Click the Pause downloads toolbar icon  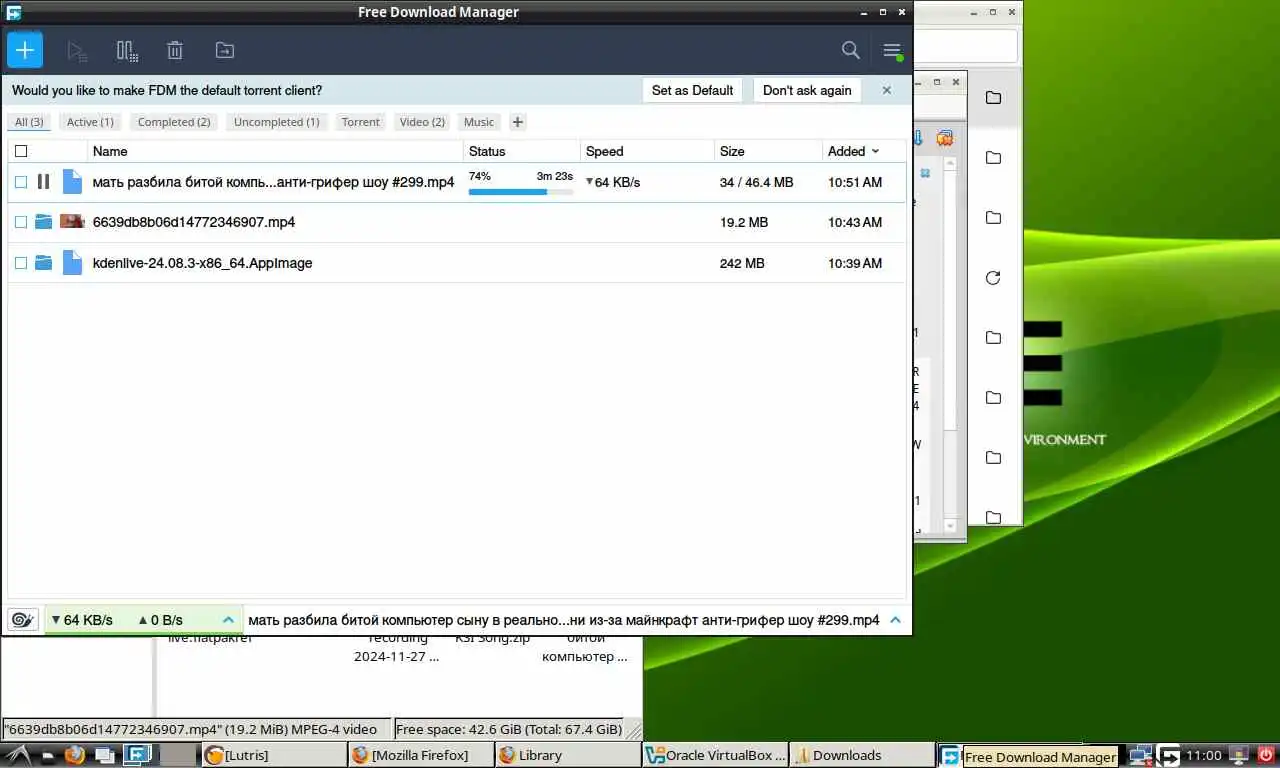(x=127, y=50)
